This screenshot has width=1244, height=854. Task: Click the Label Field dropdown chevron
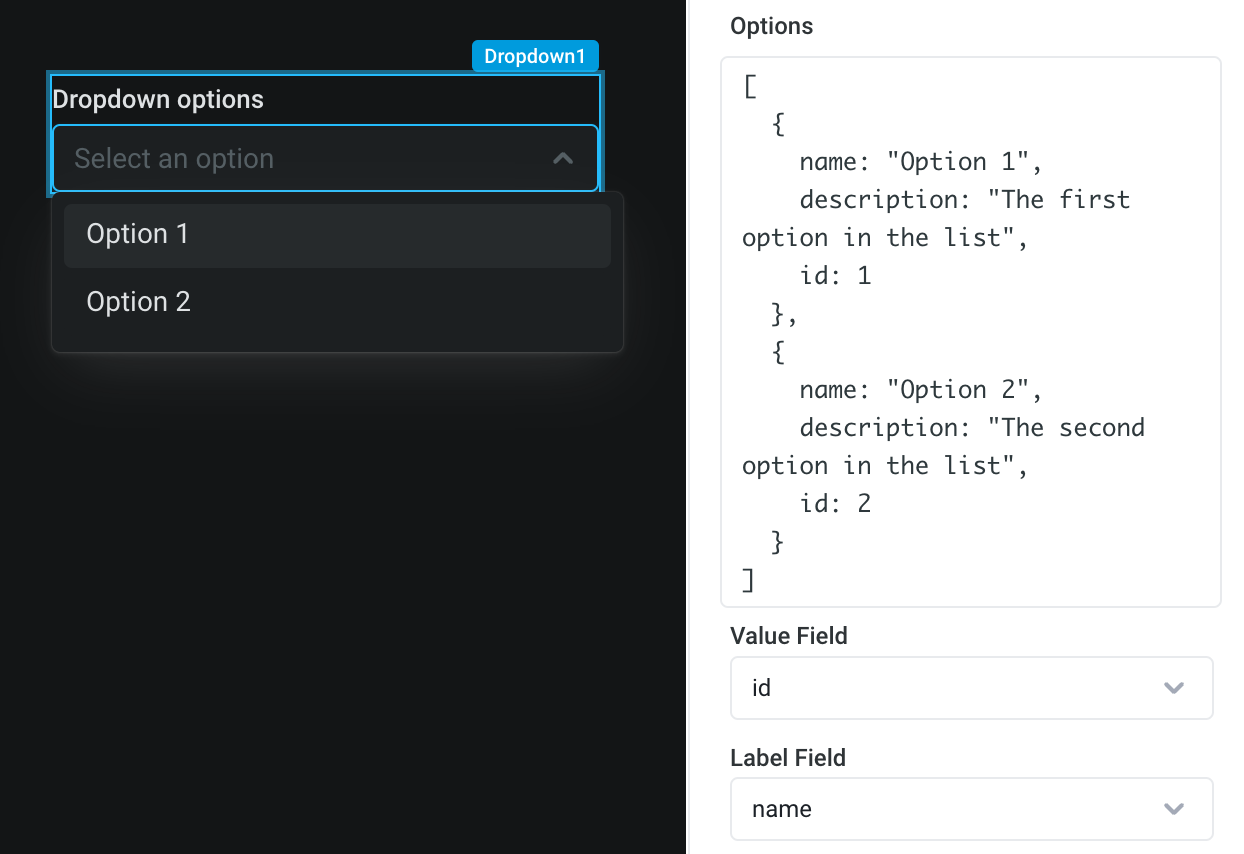(x=1174, y=808)
